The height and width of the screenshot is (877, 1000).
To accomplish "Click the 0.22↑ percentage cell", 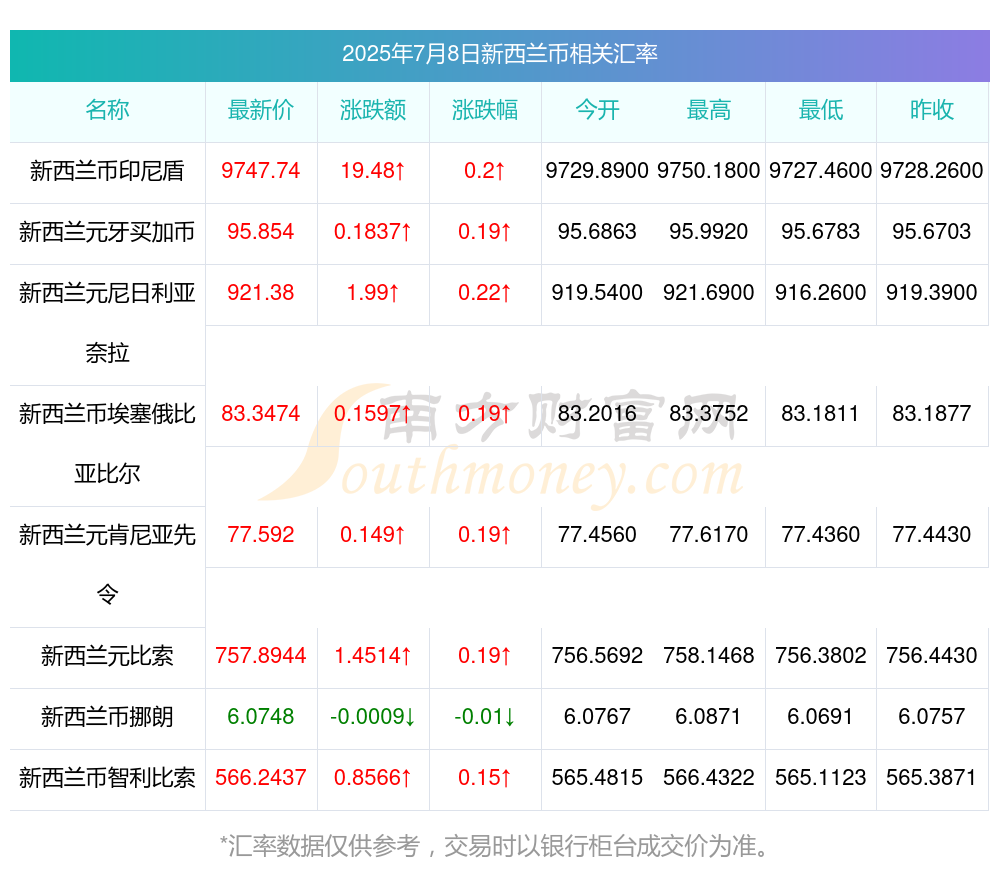I will pyautogui.click(x=485, y=292).
